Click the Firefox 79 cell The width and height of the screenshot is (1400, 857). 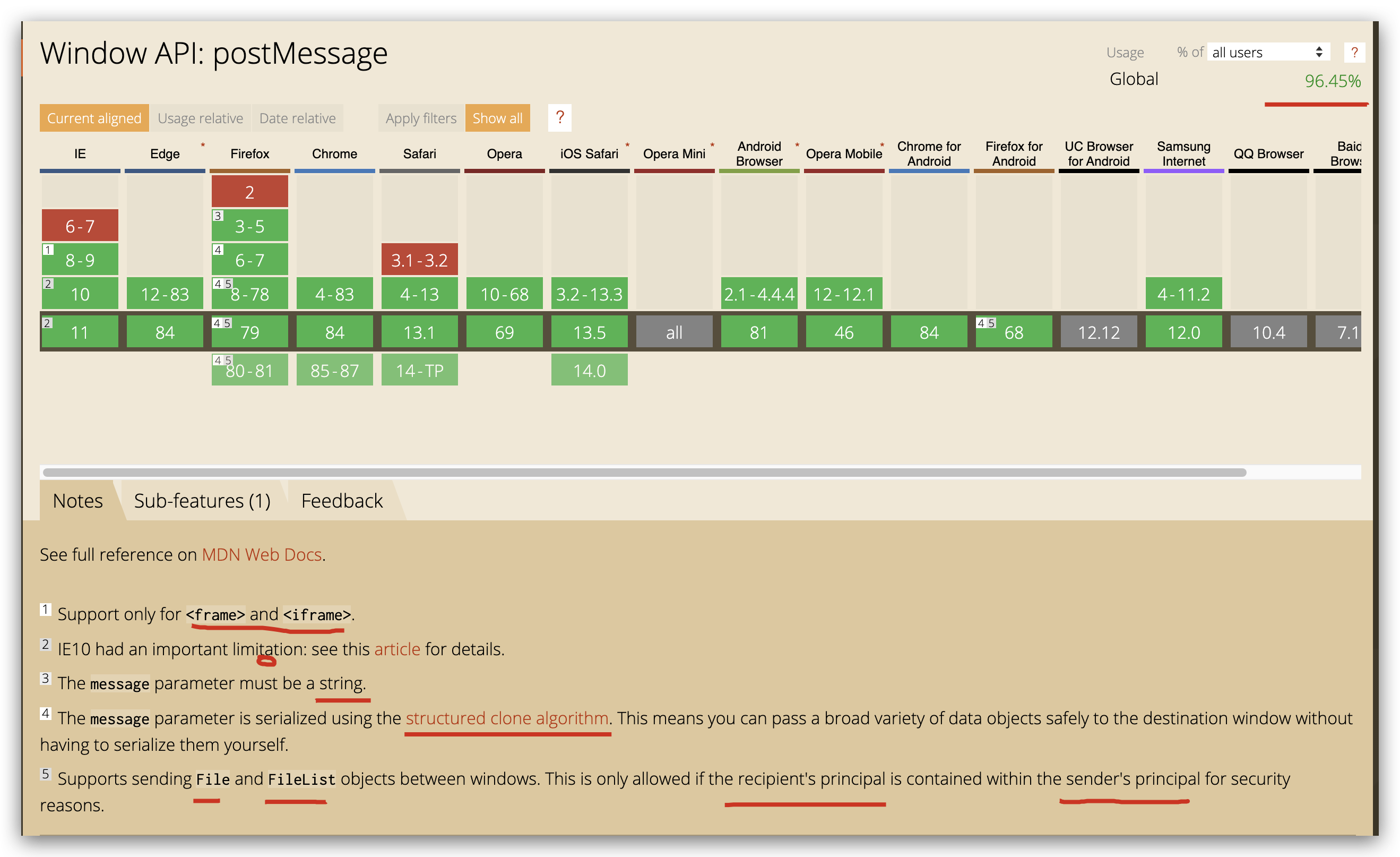pos(250,331)
